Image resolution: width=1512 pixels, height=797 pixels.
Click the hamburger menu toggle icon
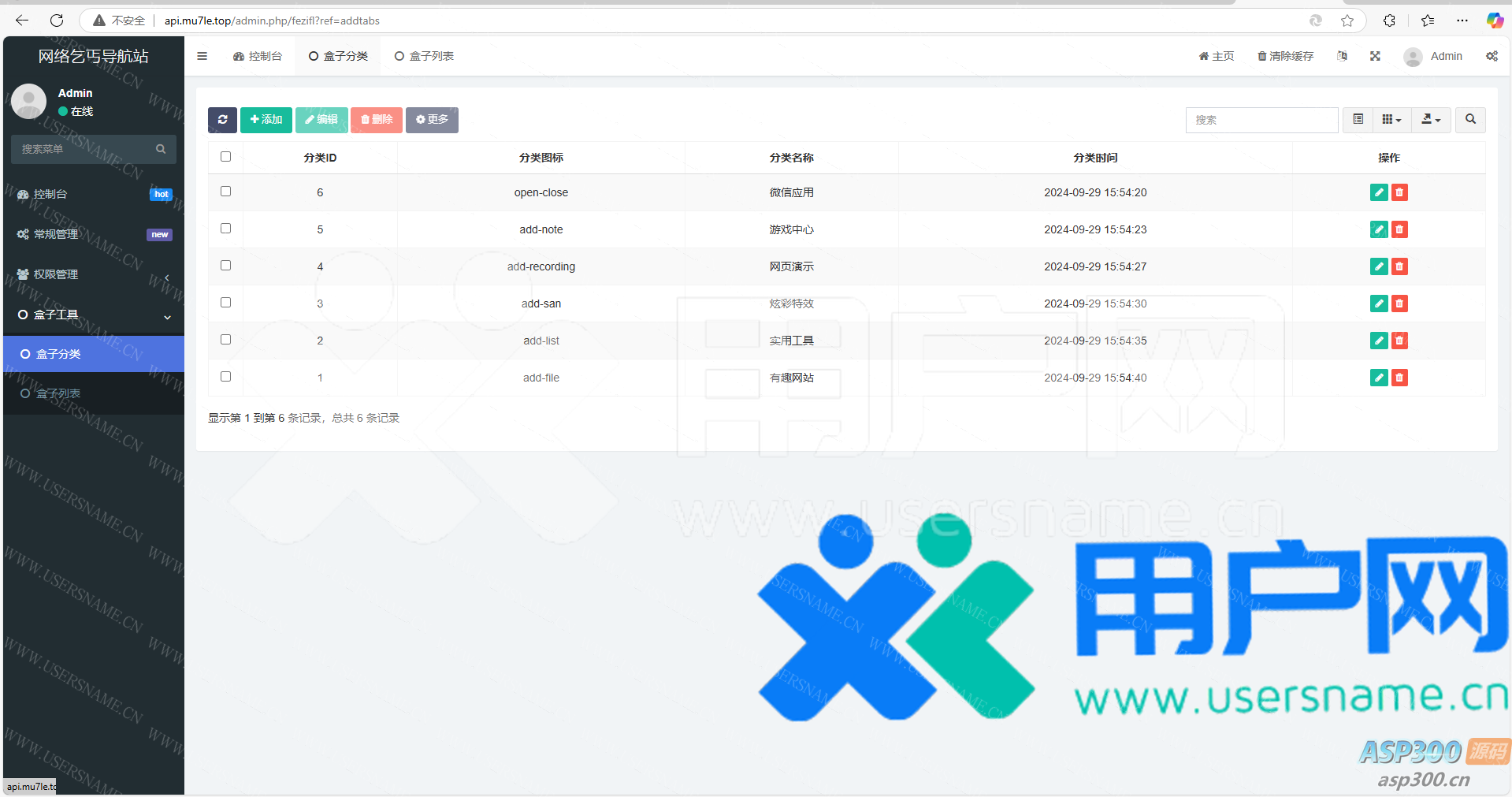point(202,56)
